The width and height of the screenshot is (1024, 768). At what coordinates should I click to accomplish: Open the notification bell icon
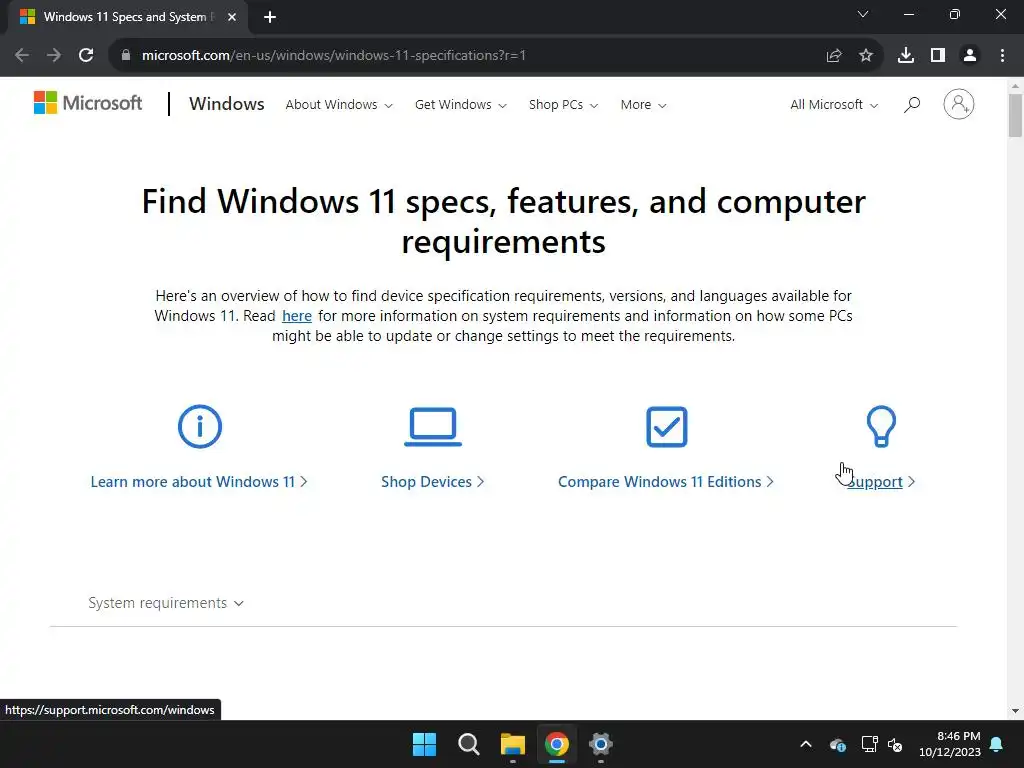(997, 744)
